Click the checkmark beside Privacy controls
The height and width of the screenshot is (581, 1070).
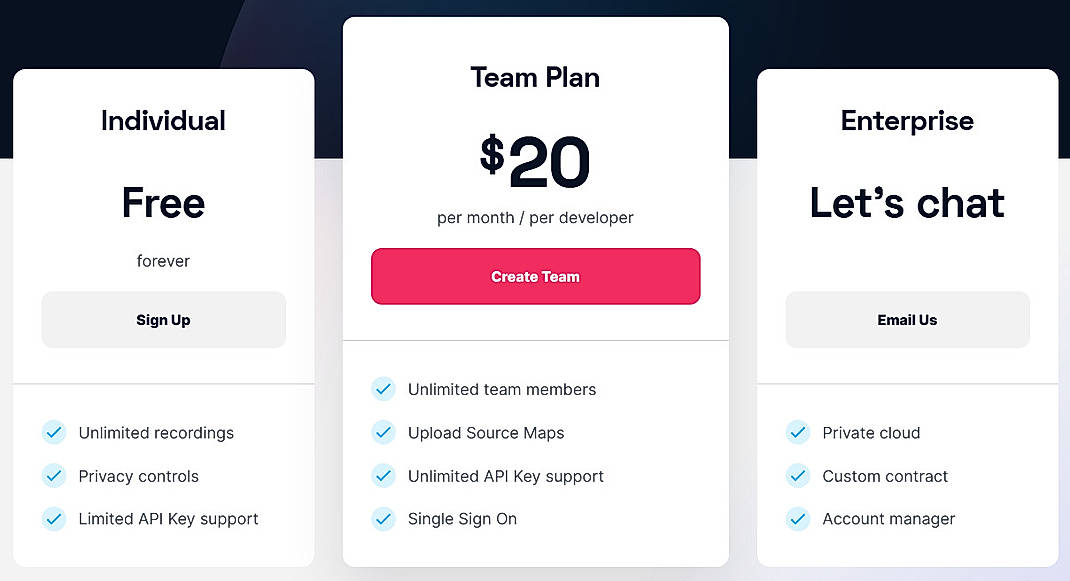pyautogui.click(x=54, y=476)
